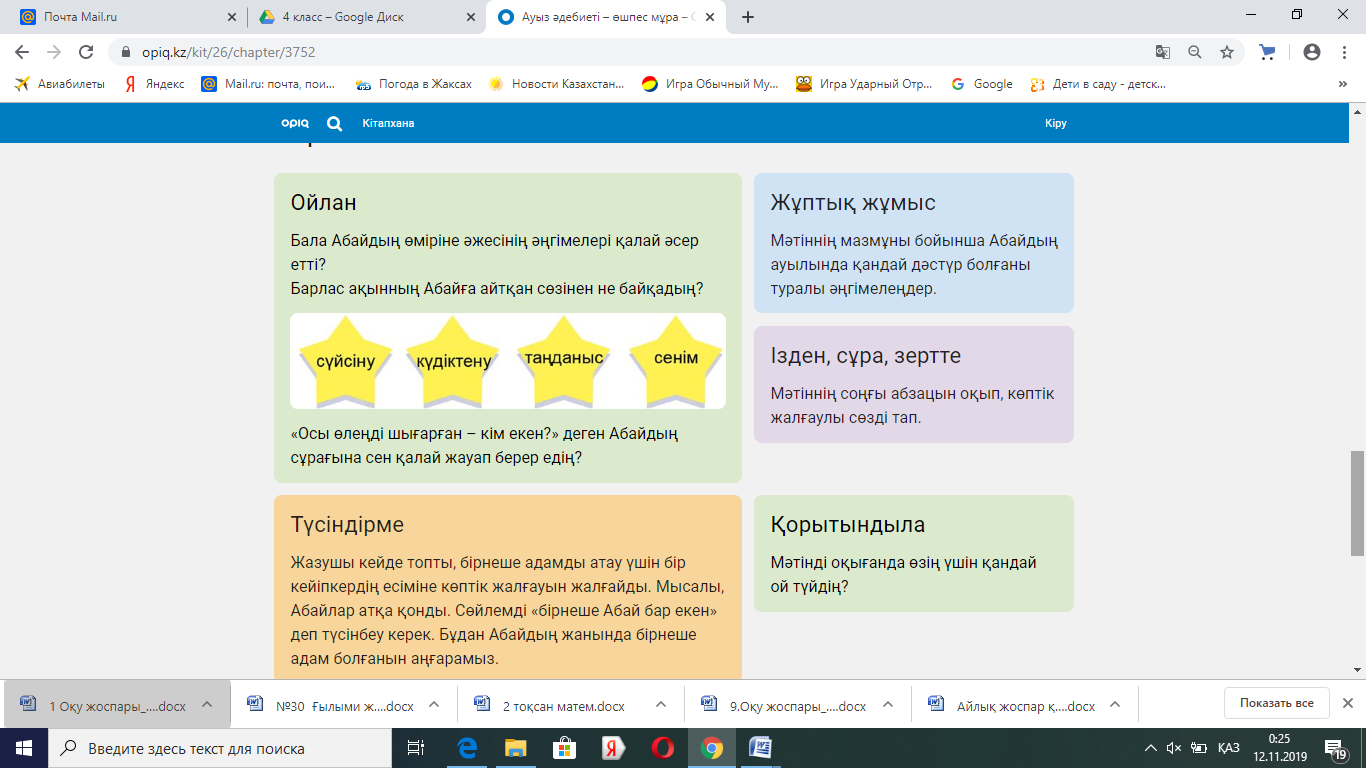This screenshot has height=768, width=1366.
Task: Open the Opiq search magnifier icon
Action: point(335,124)
